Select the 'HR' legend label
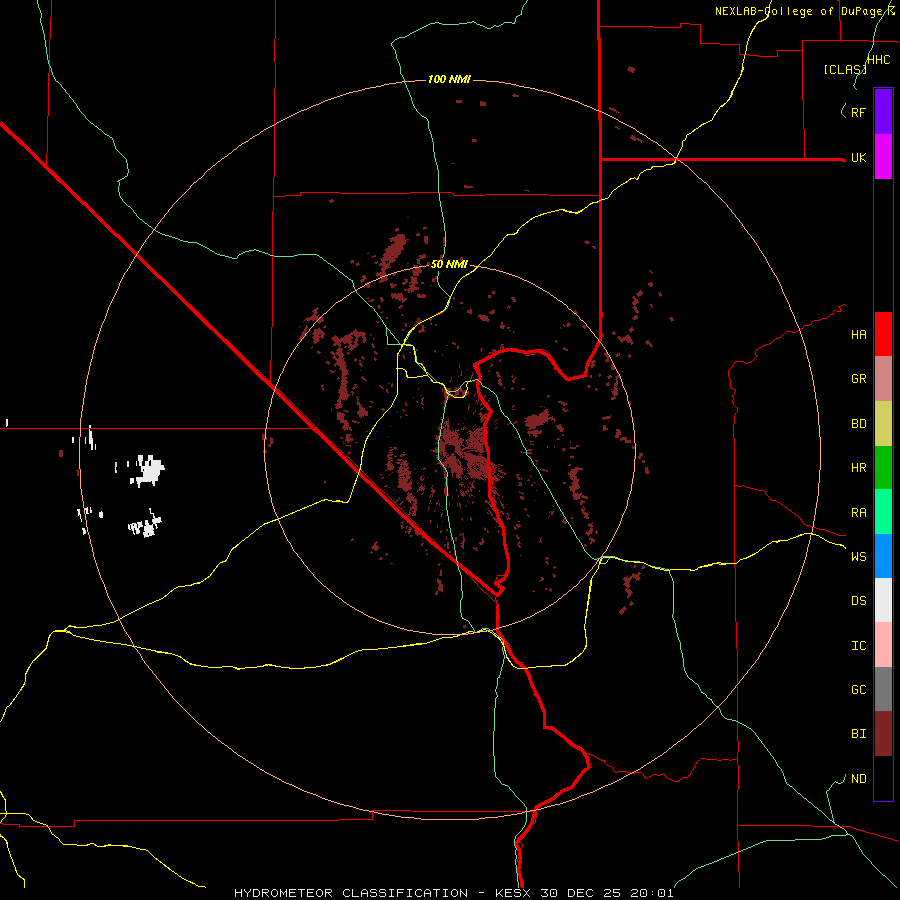Viewport: 900px width, 900px height. (858, 468)
